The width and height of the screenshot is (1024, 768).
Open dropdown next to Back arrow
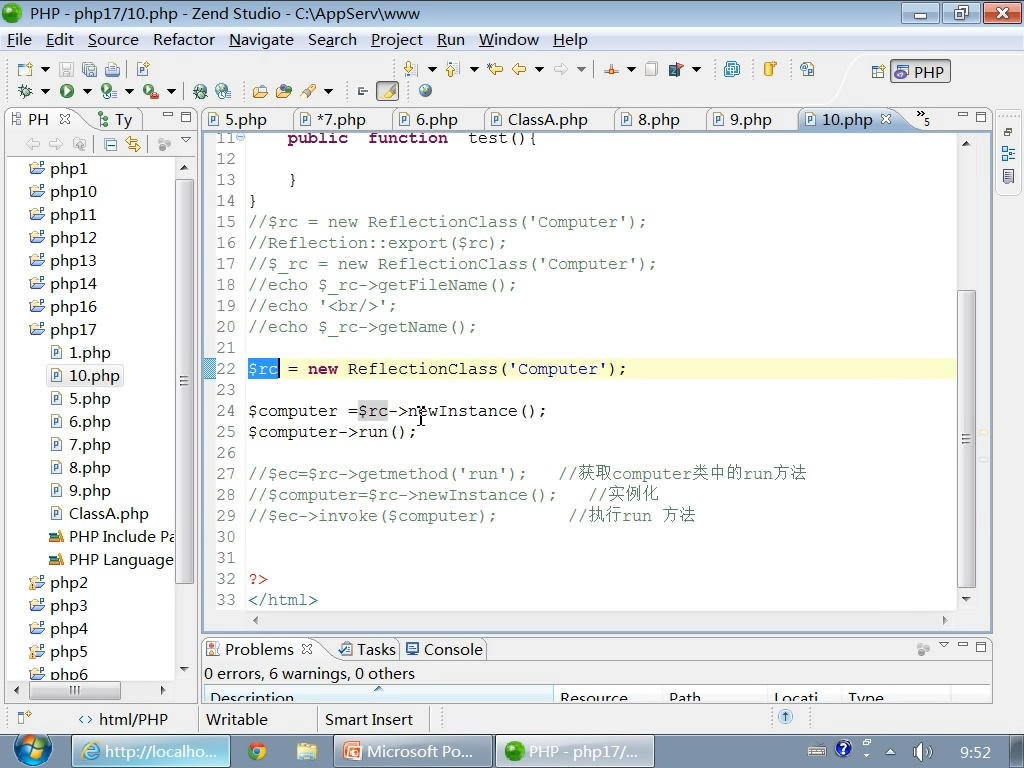(539, 69)
